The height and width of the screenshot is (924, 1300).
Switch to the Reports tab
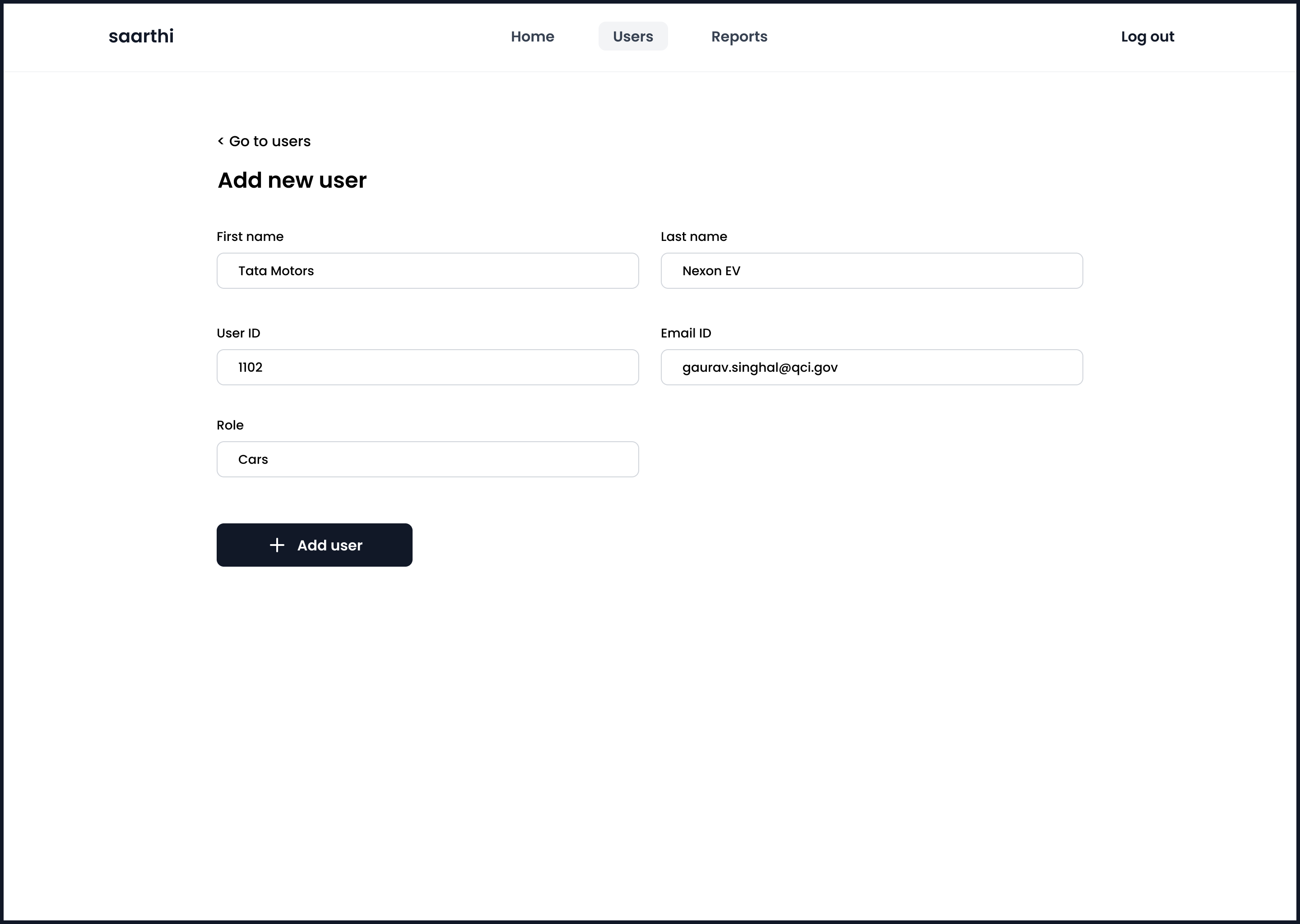click(739, 37)
